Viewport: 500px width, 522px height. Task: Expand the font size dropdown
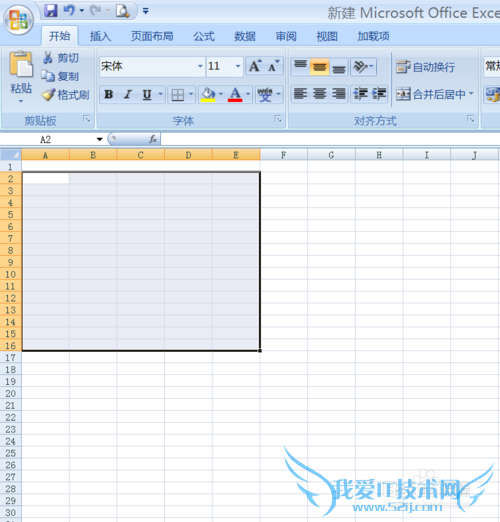pyautogui.click(x=238, y=66)
